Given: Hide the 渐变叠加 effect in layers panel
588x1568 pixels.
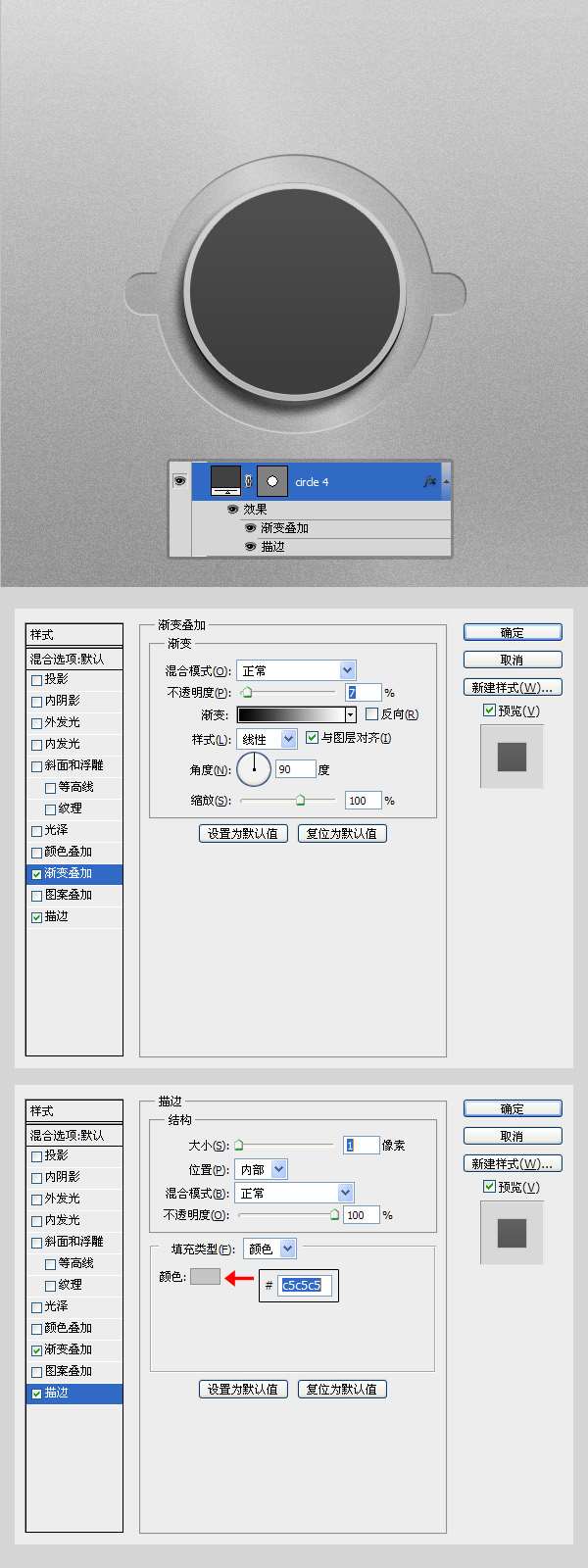Looking at the screenshot, I should click(x=250, y=528).
